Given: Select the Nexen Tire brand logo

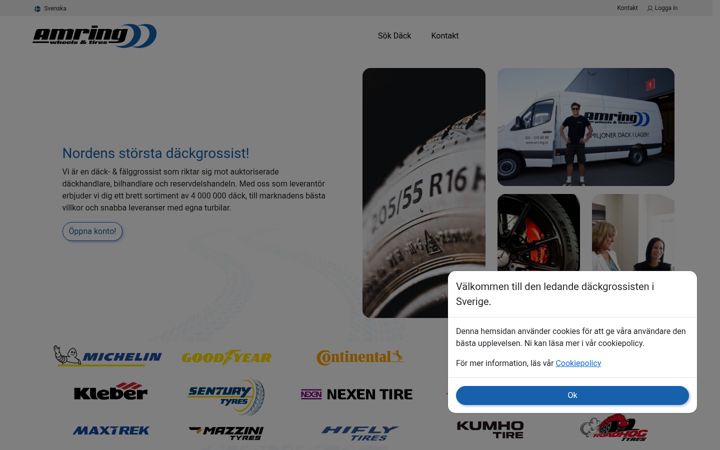Looking at the screenshot, I should coord(357,394).
